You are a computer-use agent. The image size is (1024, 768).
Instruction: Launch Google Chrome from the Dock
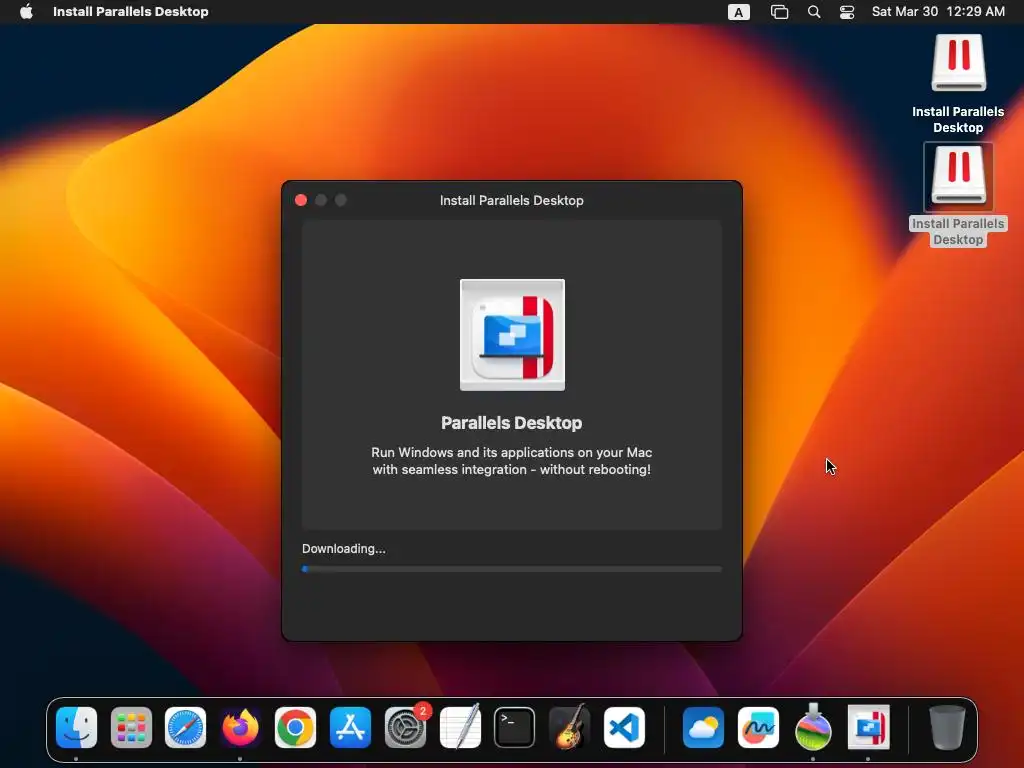point(295,727)
